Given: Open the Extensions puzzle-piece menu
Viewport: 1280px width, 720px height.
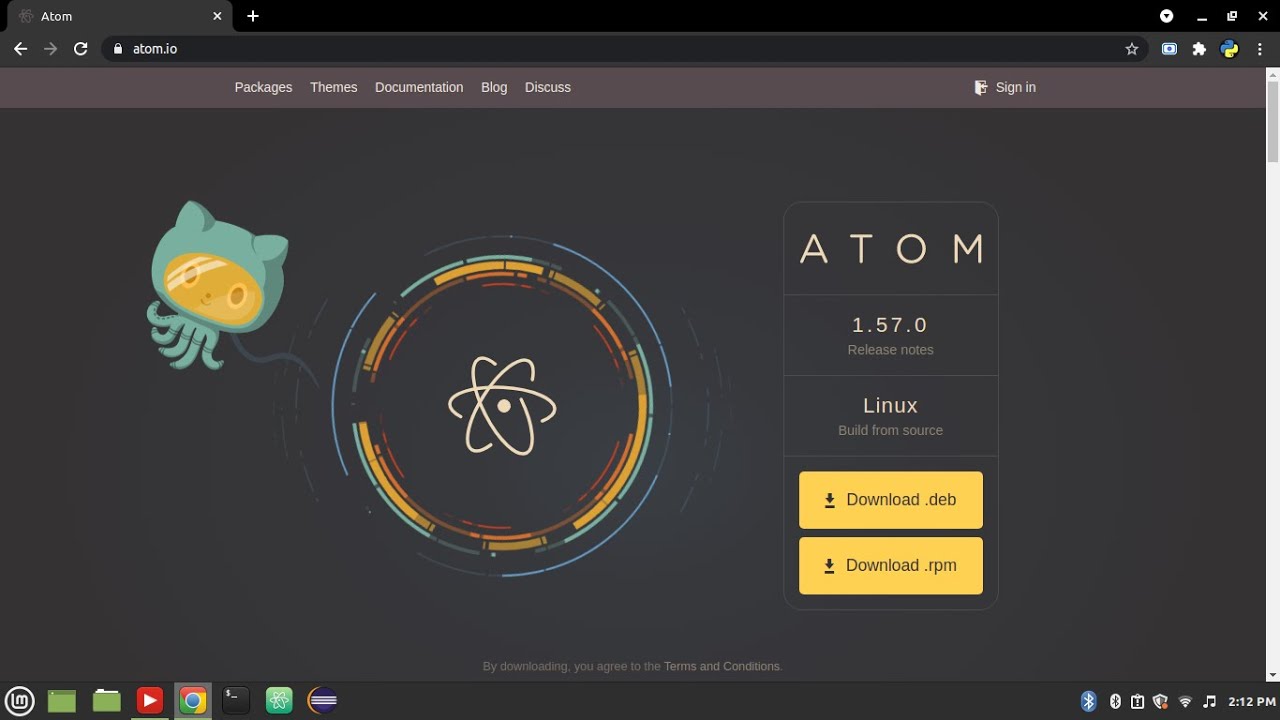Looking at the screenshot, I should coord(1199,49).
